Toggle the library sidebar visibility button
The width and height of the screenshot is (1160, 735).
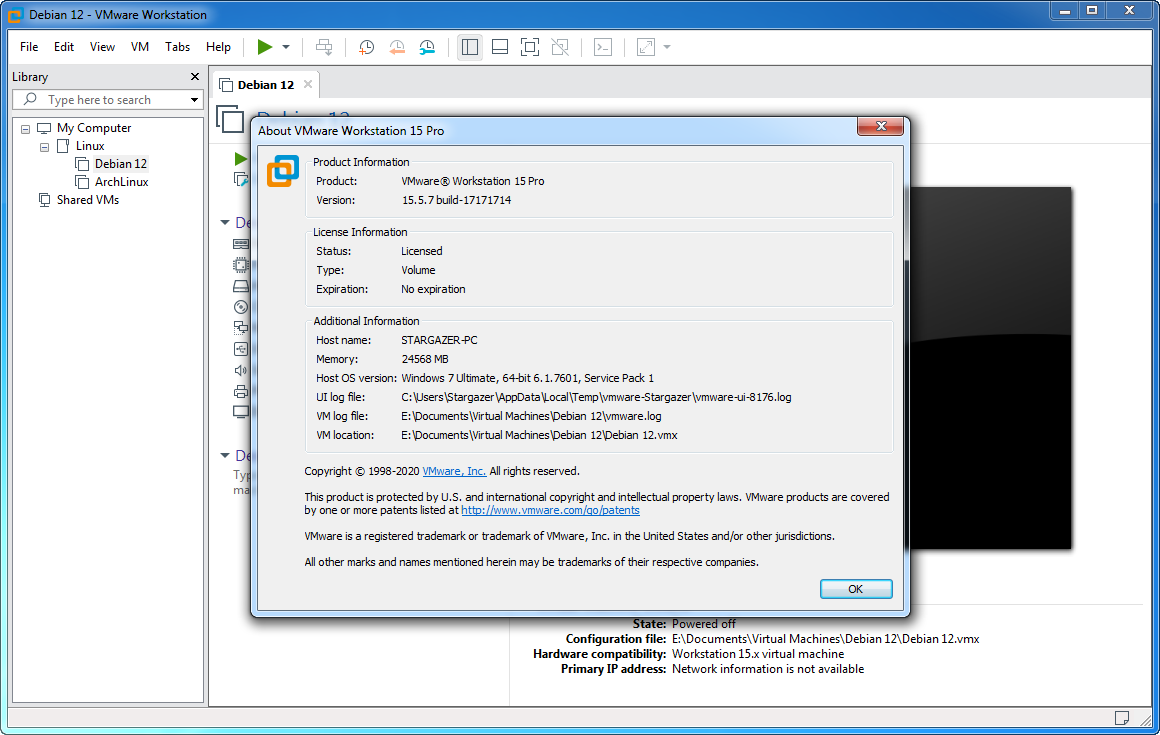[470, 47]
